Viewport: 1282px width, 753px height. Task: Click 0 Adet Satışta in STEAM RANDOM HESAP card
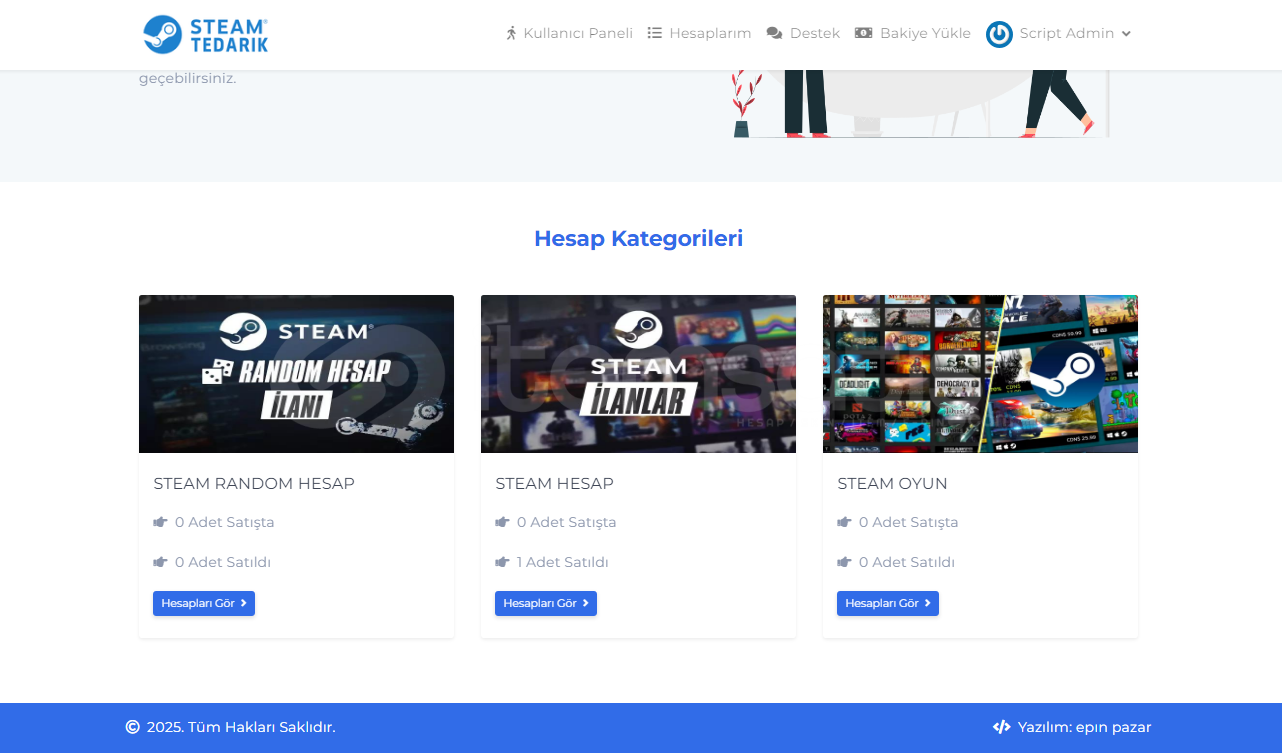pos(225,522)
